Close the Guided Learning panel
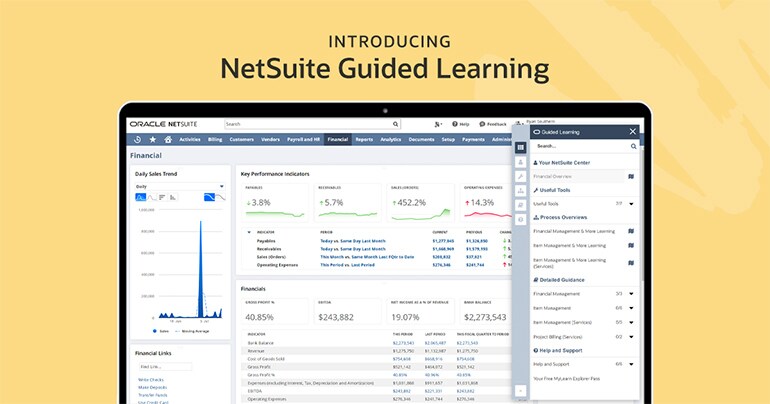The width and height of the screenshot is (770, 404). tap(632, 132)
